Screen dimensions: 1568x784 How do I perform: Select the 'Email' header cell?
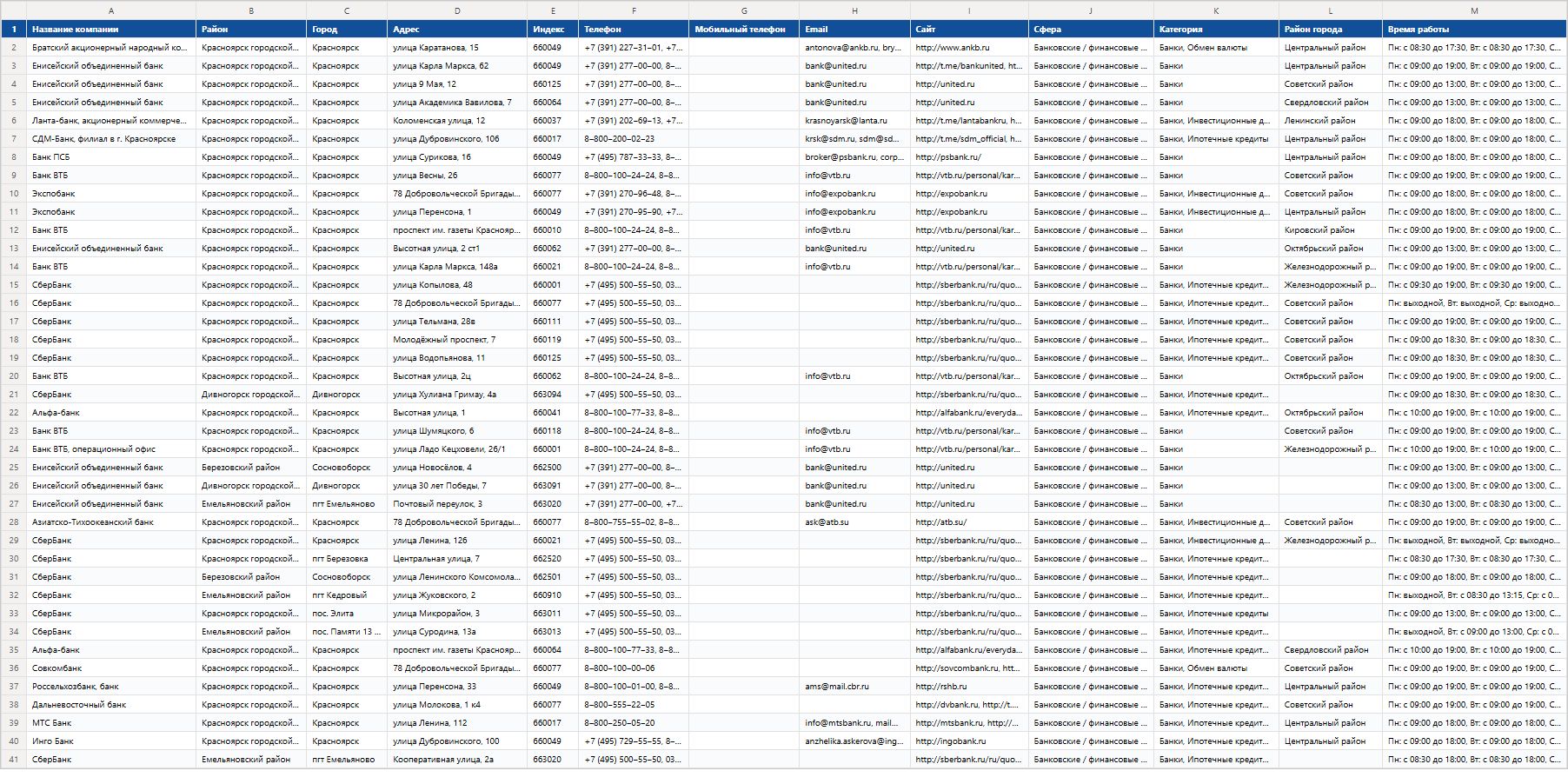tap(854, 30)
